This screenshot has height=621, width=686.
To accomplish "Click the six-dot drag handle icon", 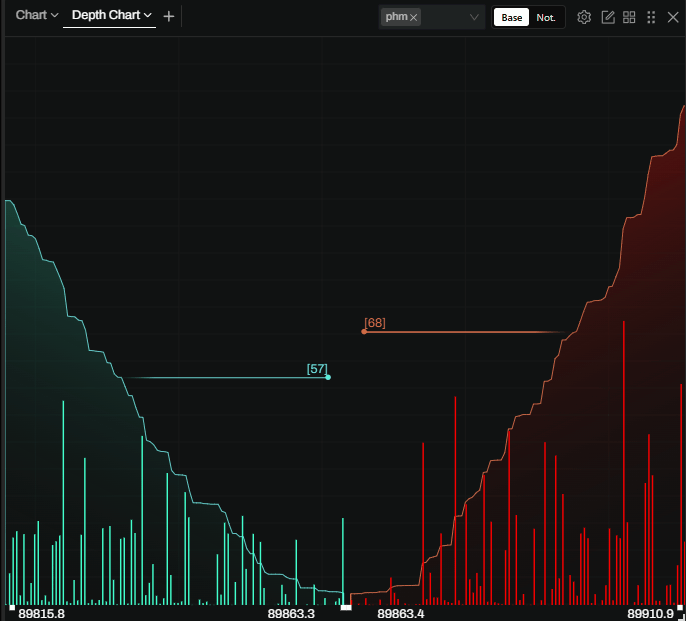I will (x=651, y=17).
